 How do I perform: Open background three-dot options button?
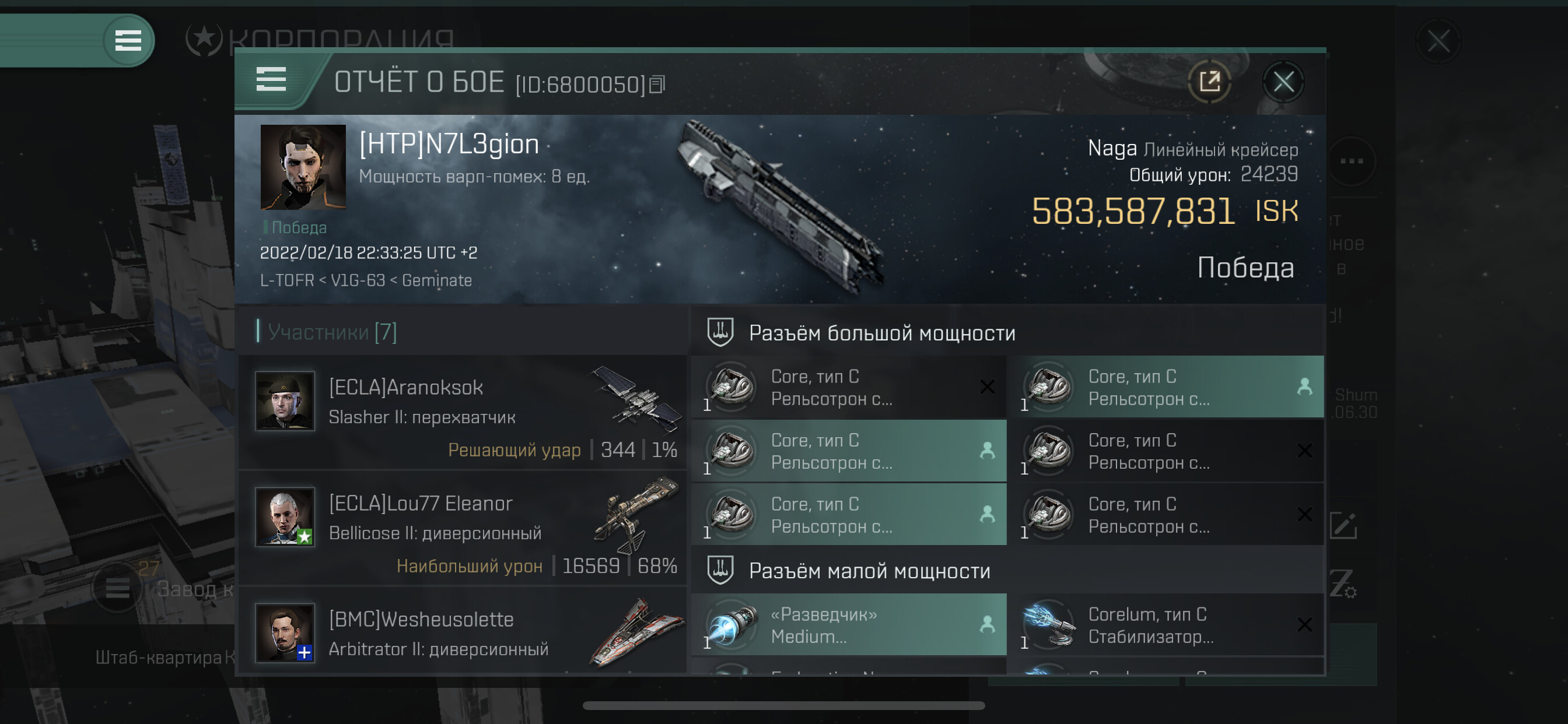(1352, 161)
